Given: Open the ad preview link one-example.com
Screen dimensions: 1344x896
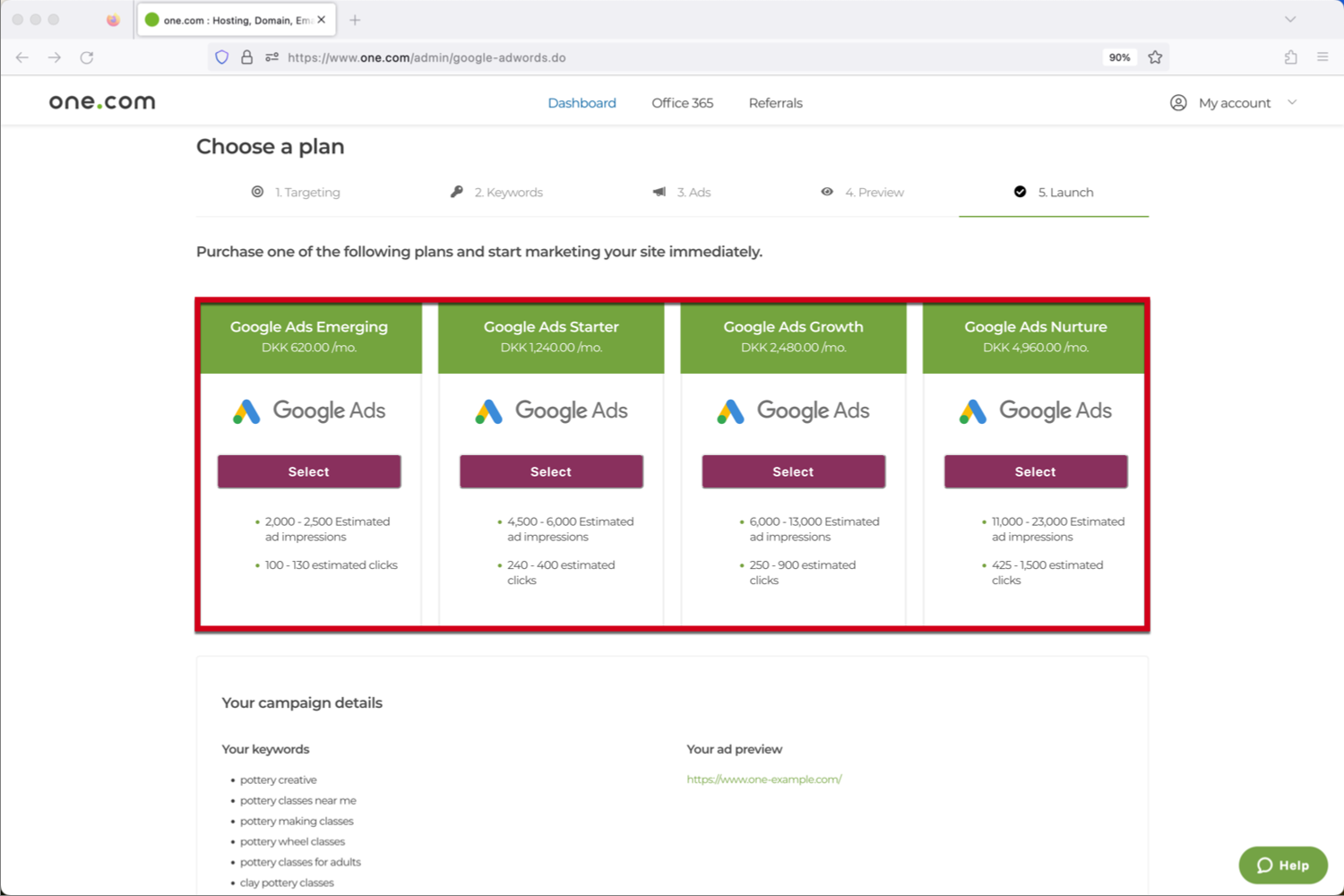Looking at the screenshot, I should [764, 779].
